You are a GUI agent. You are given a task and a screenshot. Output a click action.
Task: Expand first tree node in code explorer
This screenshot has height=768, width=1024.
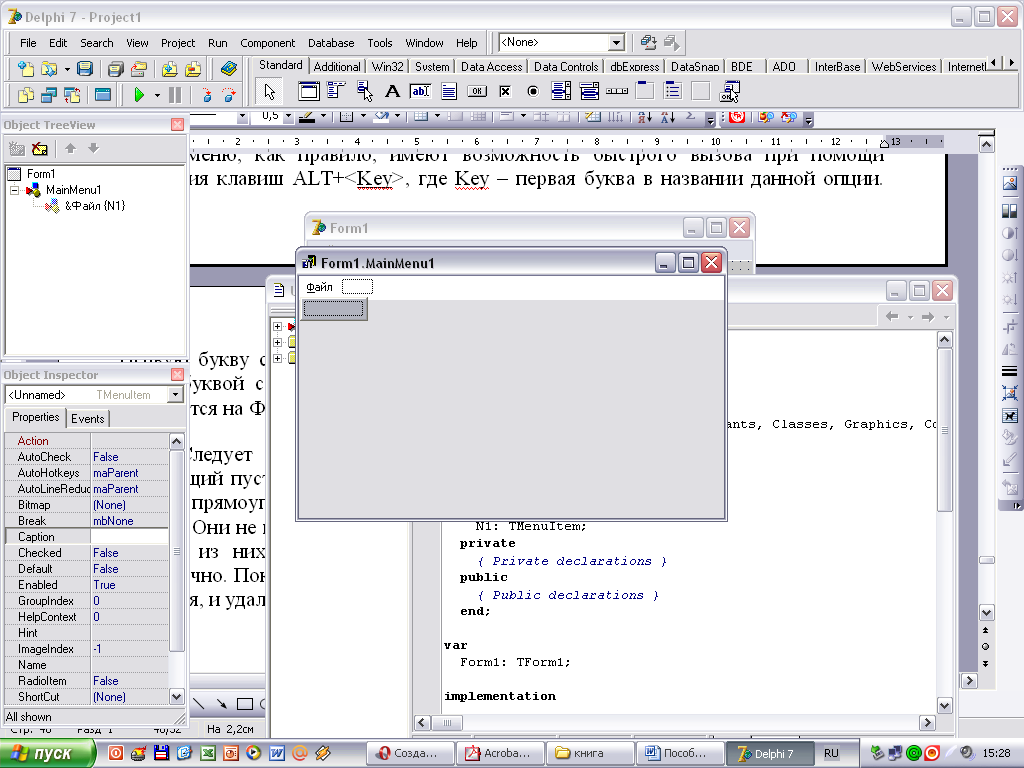278,326
